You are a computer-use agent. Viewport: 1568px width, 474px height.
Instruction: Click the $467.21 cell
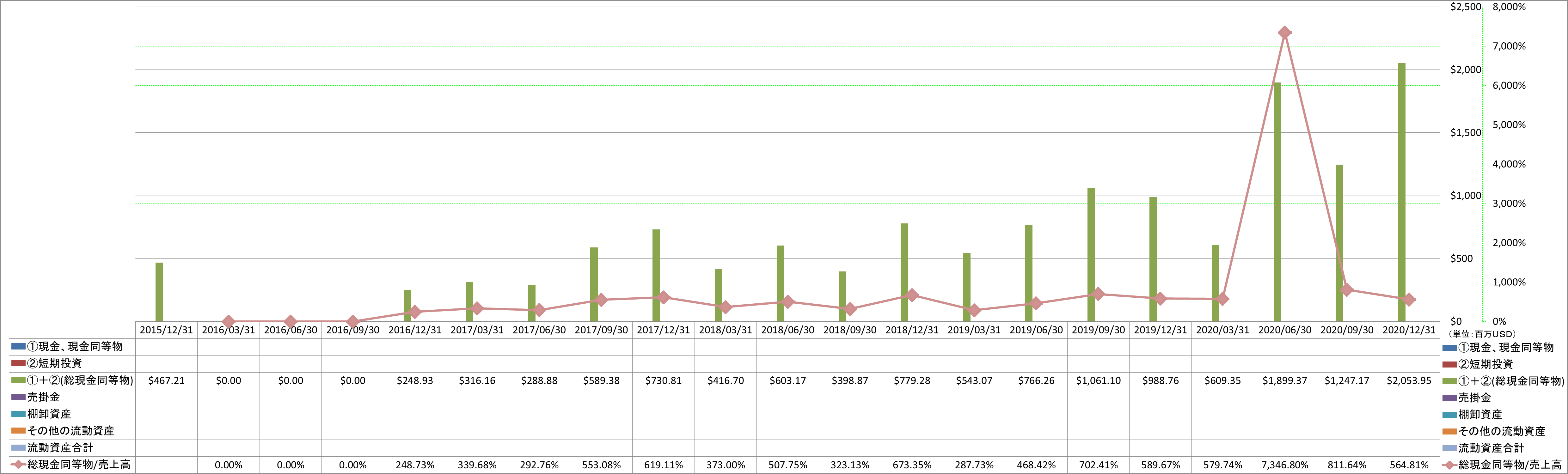pyautogui.click(x=166, y=380)
